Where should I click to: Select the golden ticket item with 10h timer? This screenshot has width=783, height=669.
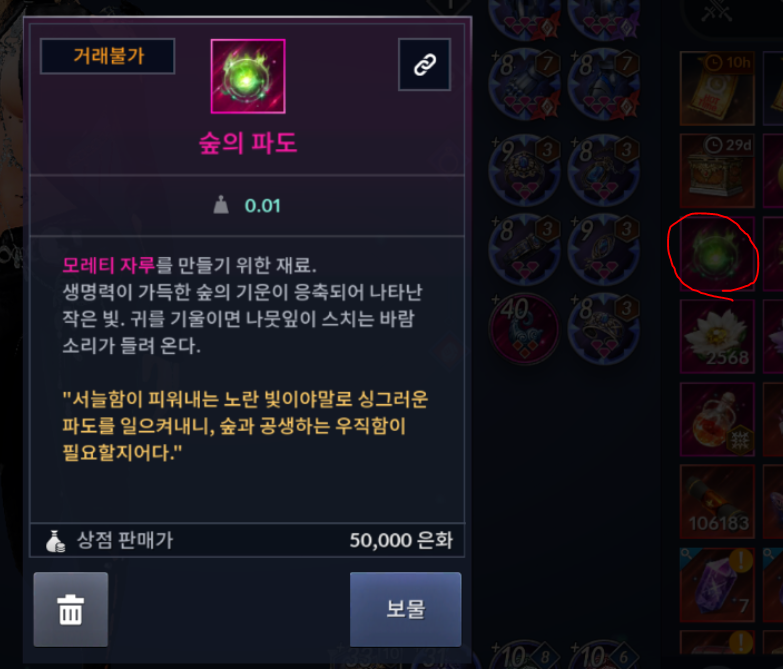717,88
